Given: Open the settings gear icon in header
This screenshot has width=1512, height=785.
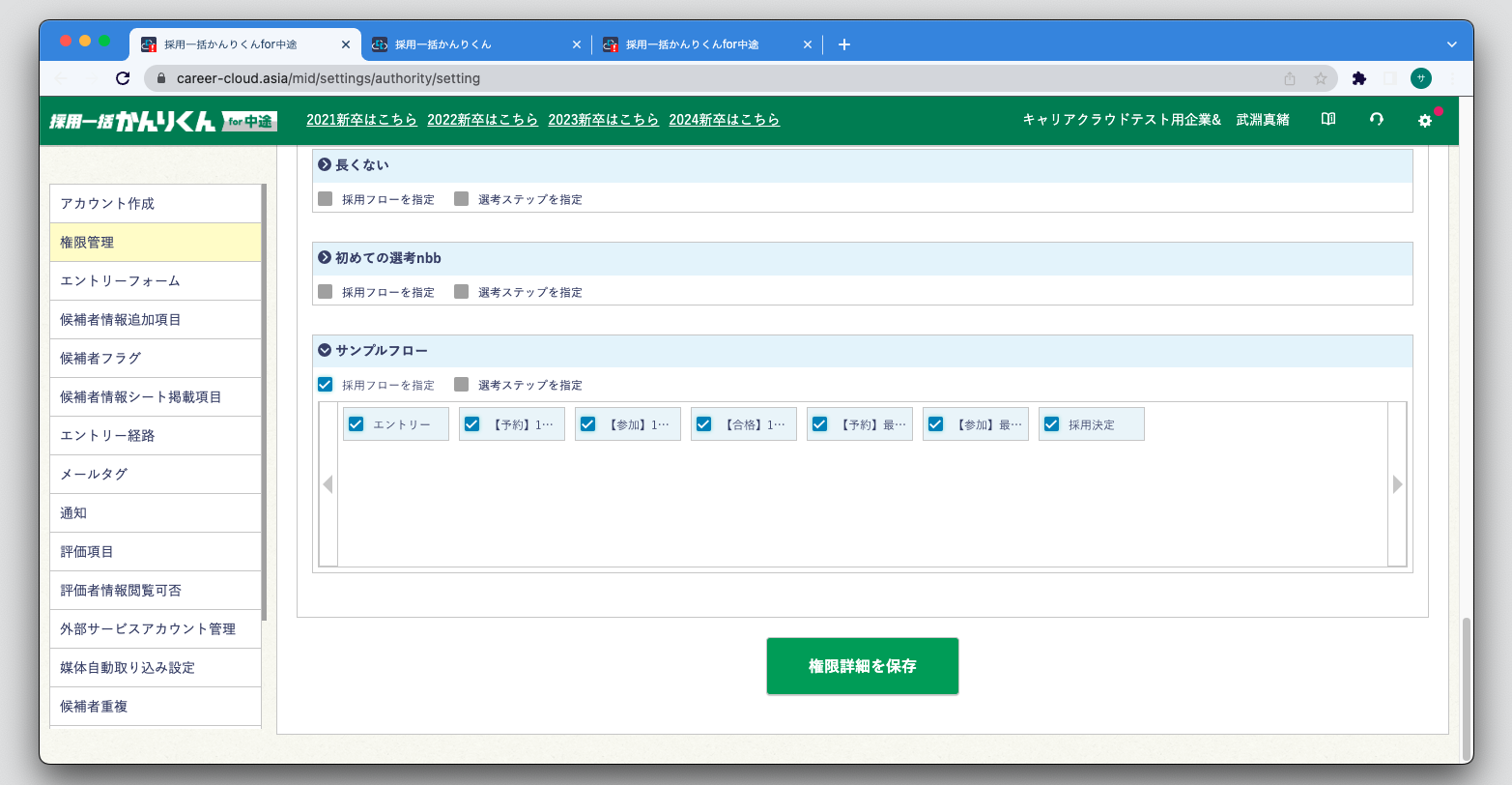Looking at the screenshot, I should pyautogui.click(x=1425, y=120).
